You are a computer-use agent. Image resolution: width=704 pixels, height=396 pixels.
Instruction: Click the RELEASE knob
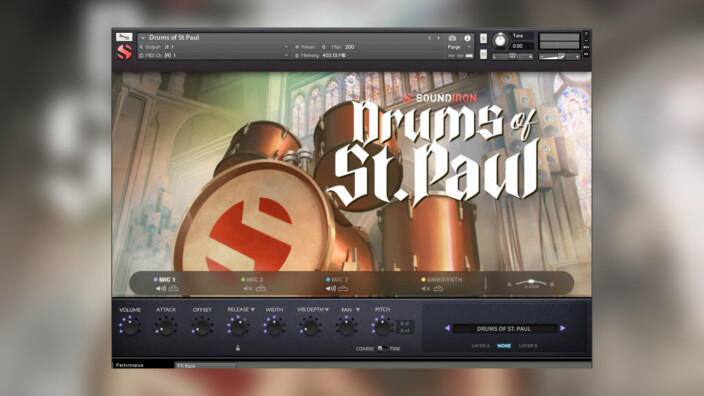[238, 326]
